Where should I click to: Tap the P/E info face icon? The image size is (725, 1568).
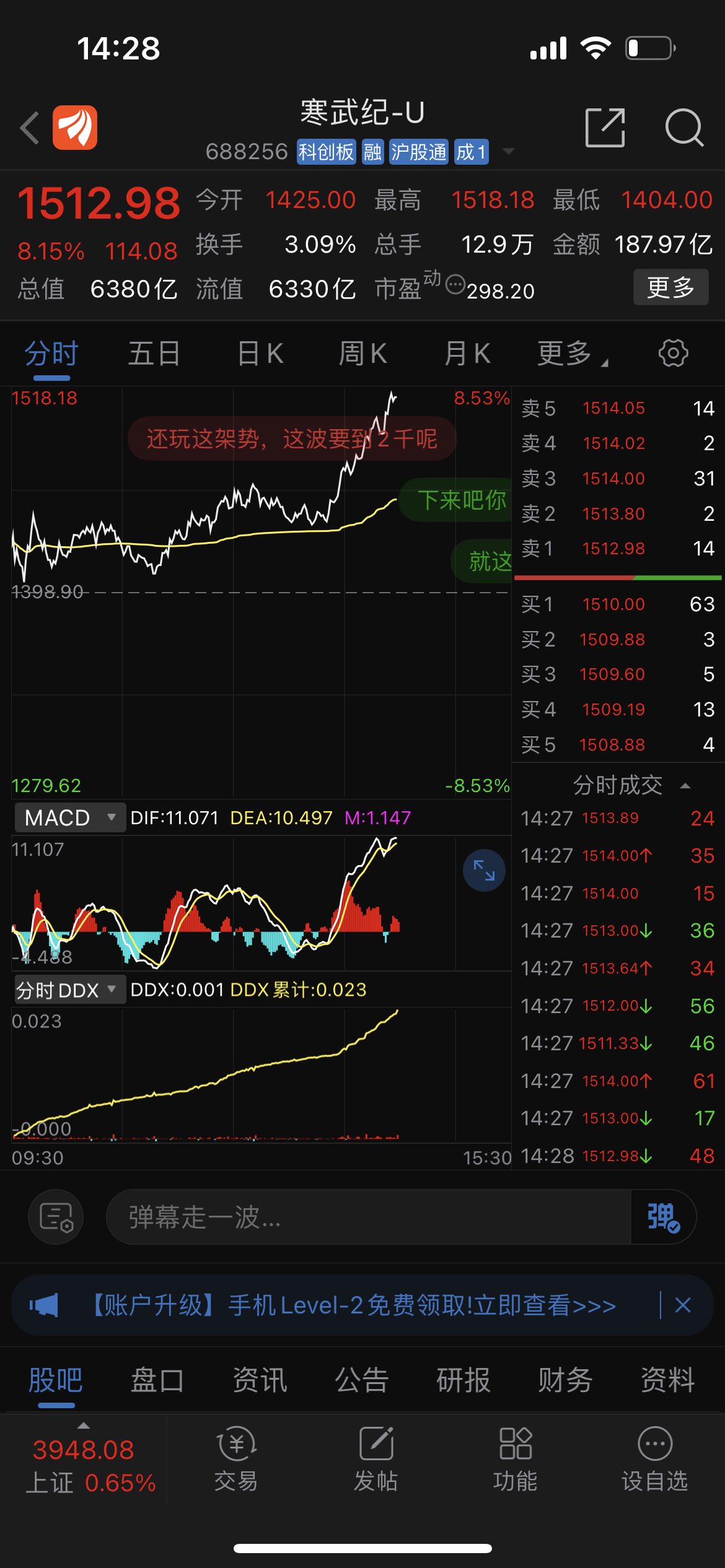click(x=455, y=284)
